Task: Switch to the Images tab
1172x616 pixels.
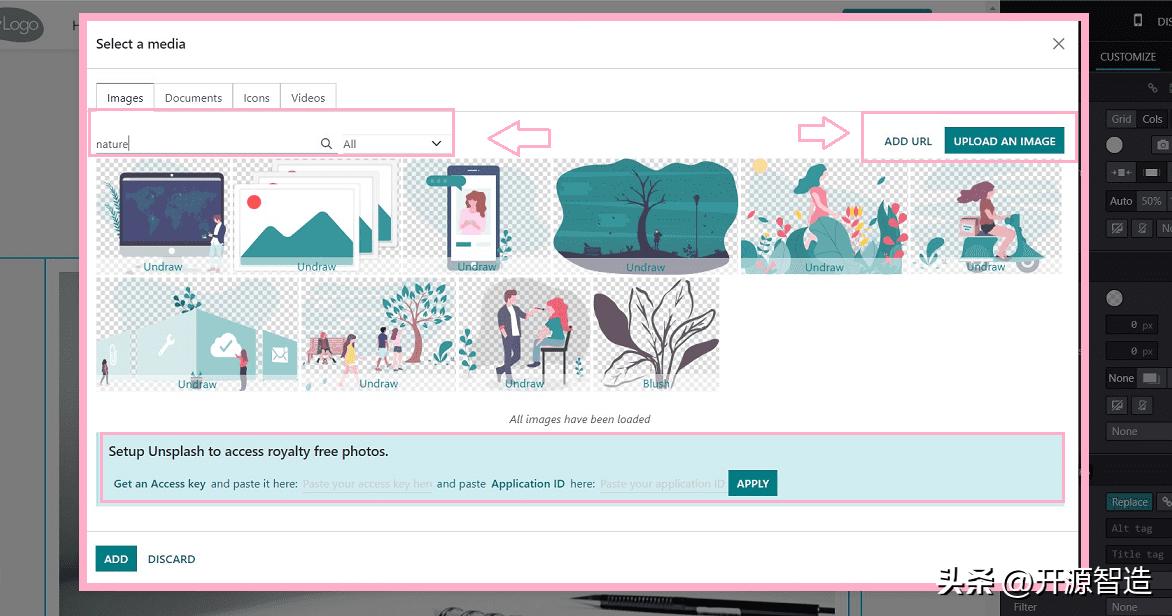Action: click(125, 98)
